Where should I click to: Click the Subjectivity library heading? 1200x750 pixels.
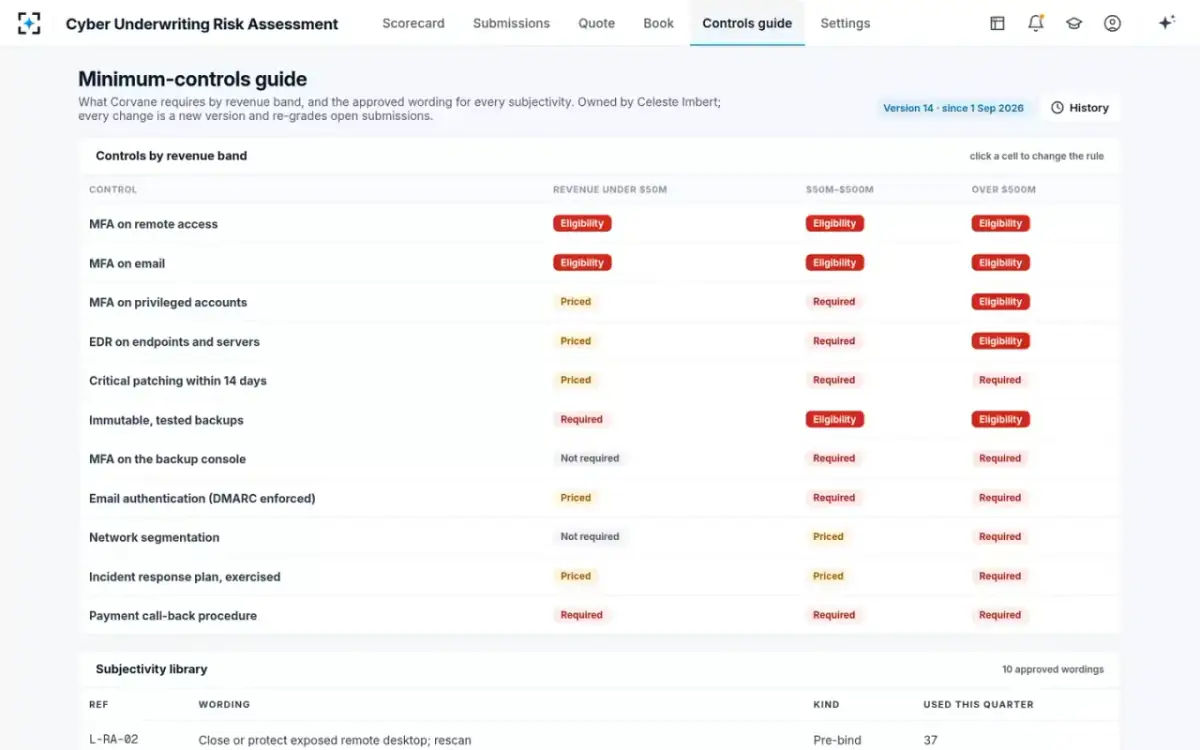pos(152,669)
